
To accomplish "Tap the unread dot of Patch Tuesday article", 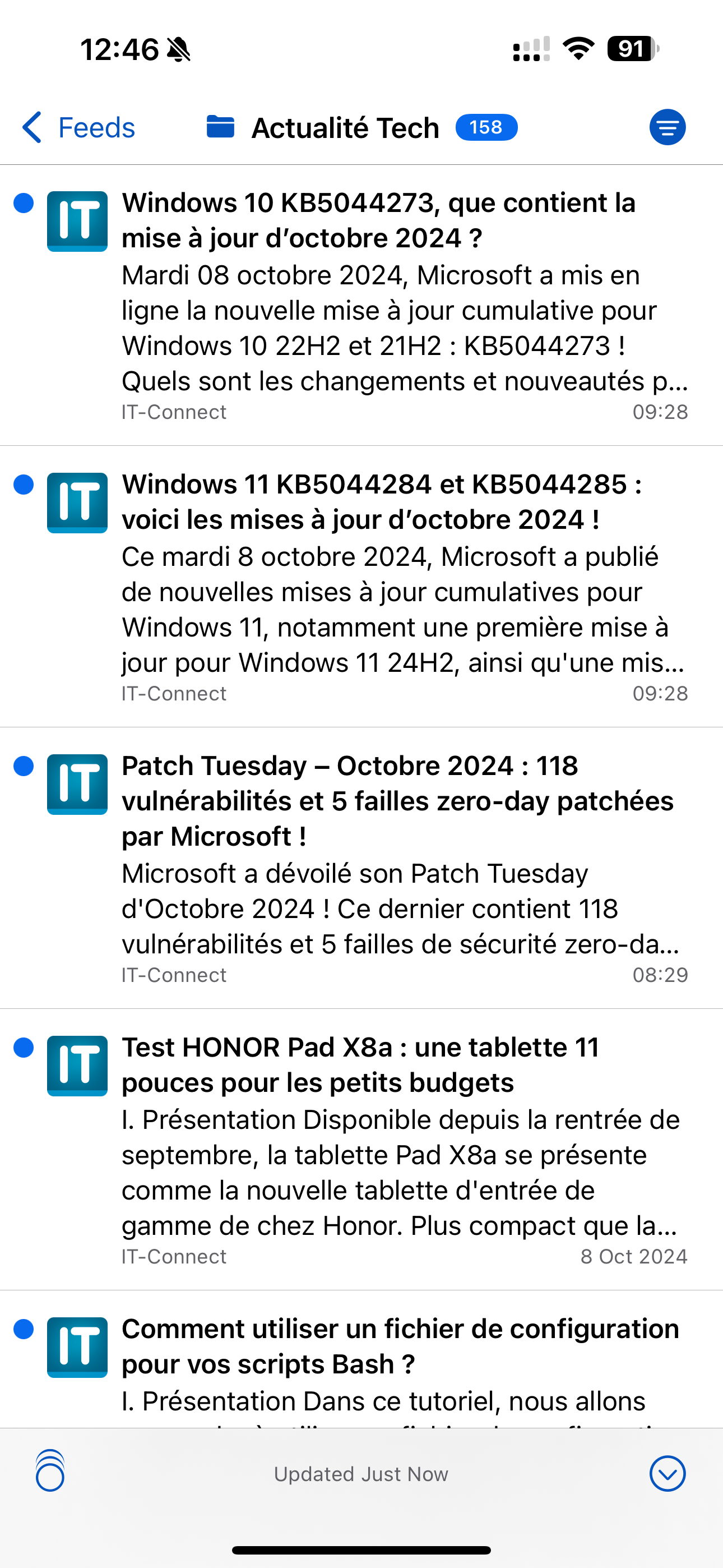I will point(24,765).
